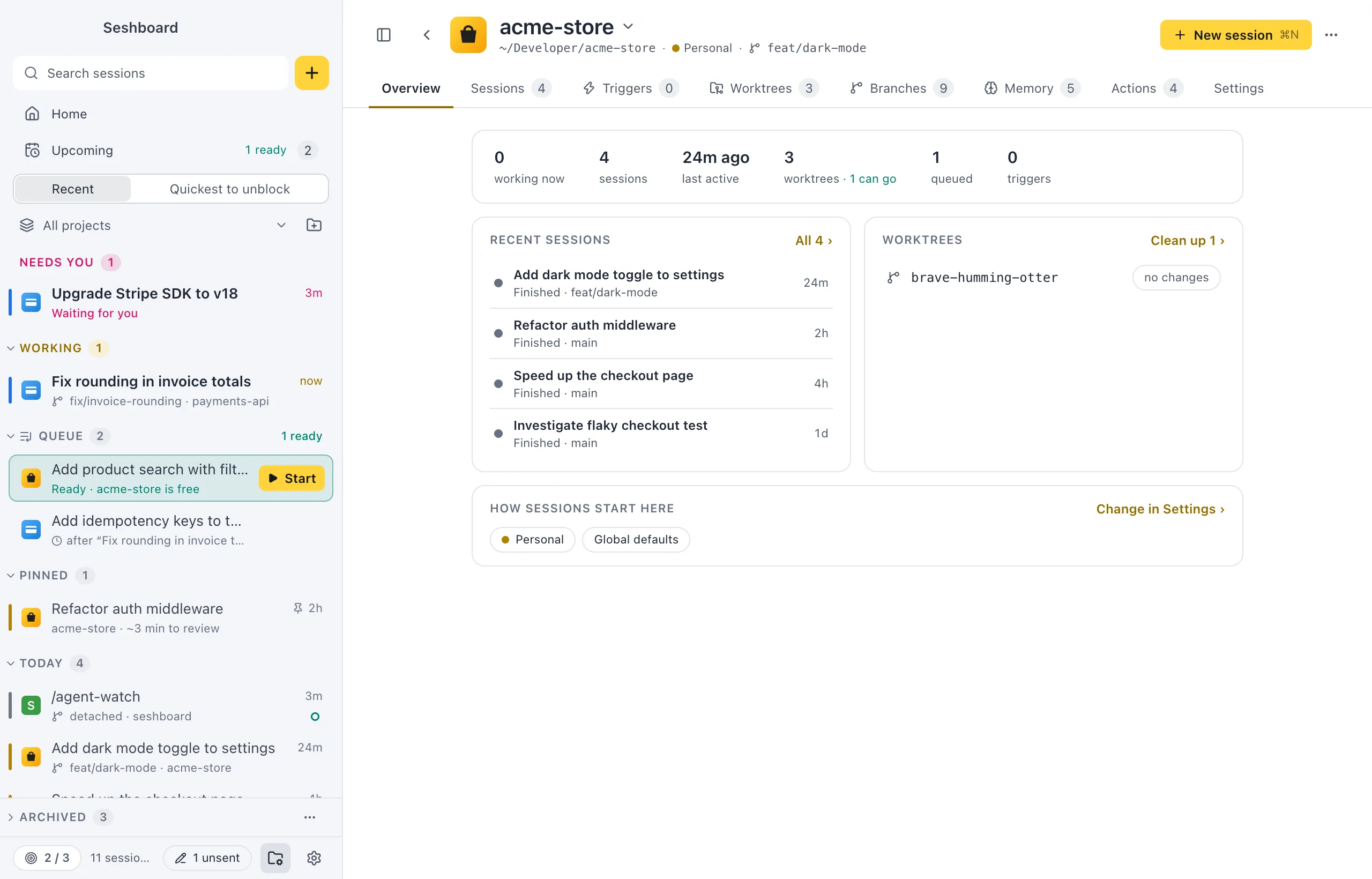Image resolution: width=1372 pixels, height=879 pixels.
Task: Expand the Archived section
Action: coord(11,817)
